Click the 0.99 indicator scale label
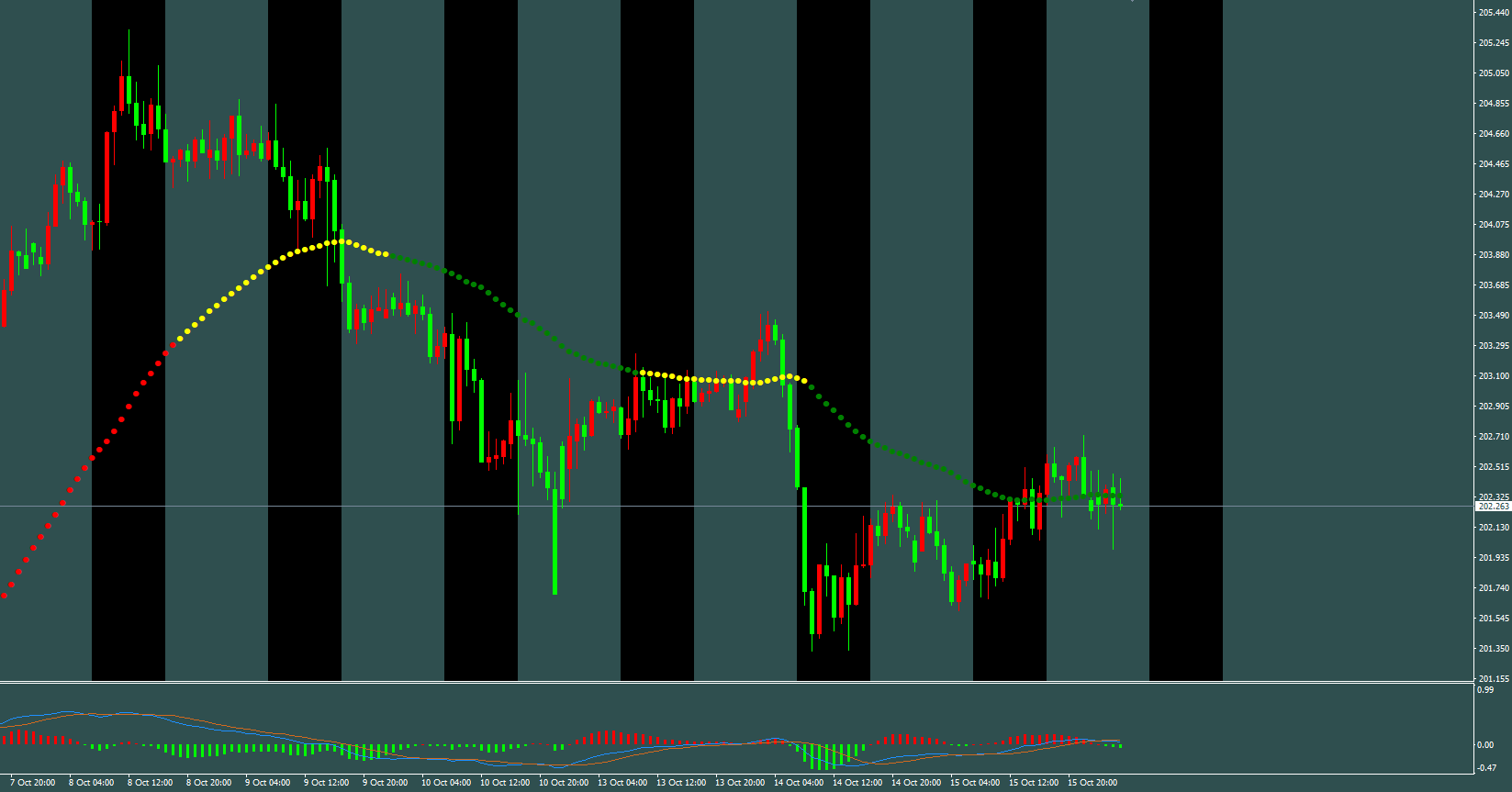This screenshot has height=792, width=1512. (x=1484, y=690)
